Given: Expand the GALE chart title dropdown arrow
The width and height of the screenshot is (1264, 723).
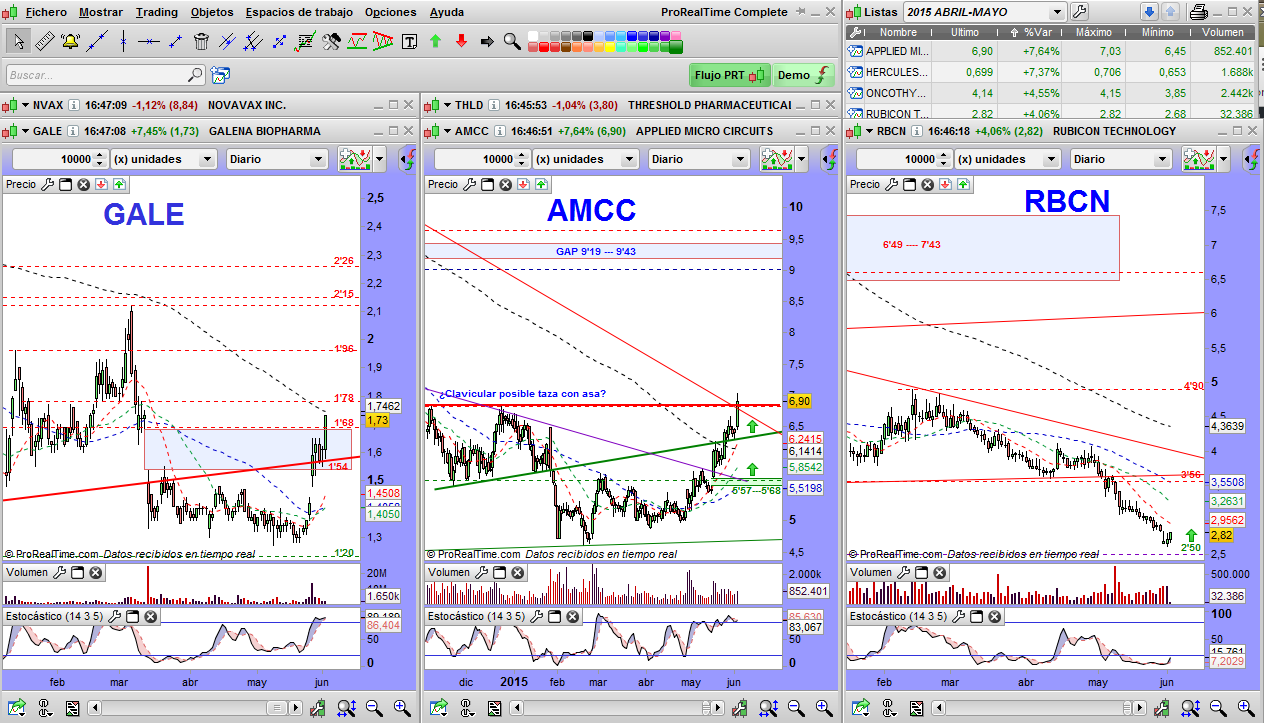Looking at the screenshot, I should (x=24, y=131).
